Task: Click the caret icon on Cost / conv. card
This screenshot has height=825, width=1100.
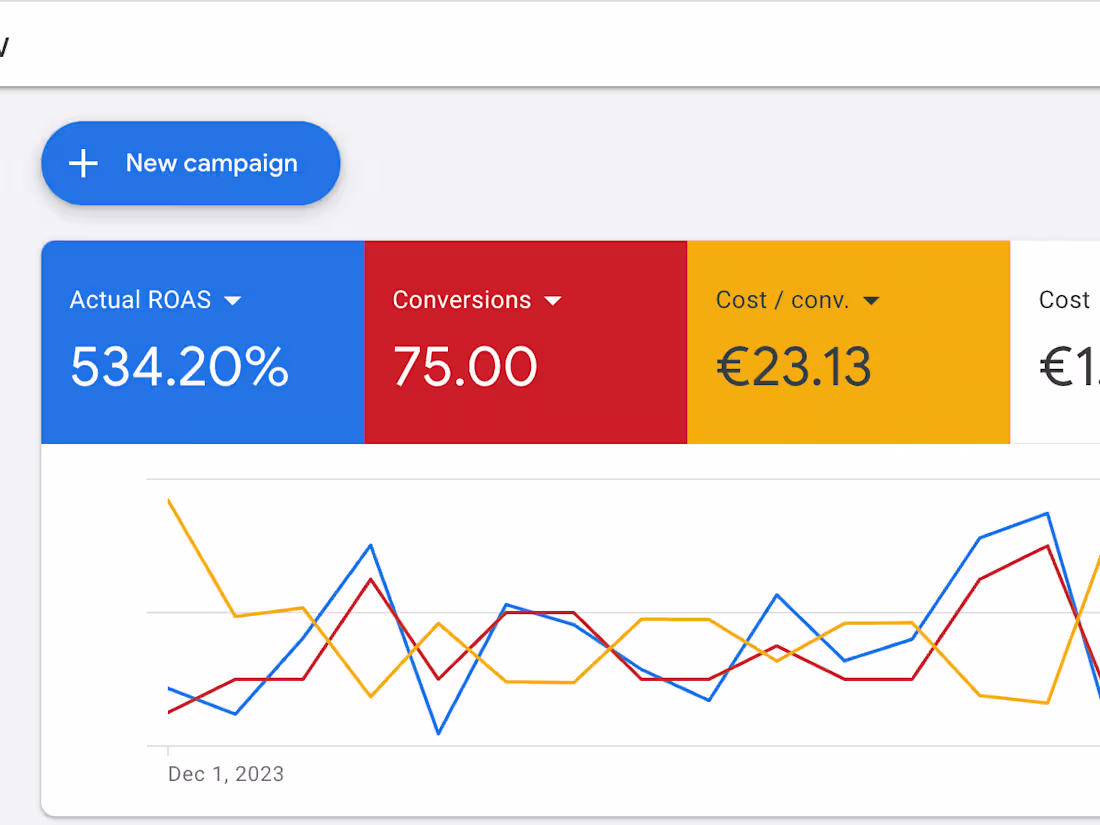Action: (871, 299)
